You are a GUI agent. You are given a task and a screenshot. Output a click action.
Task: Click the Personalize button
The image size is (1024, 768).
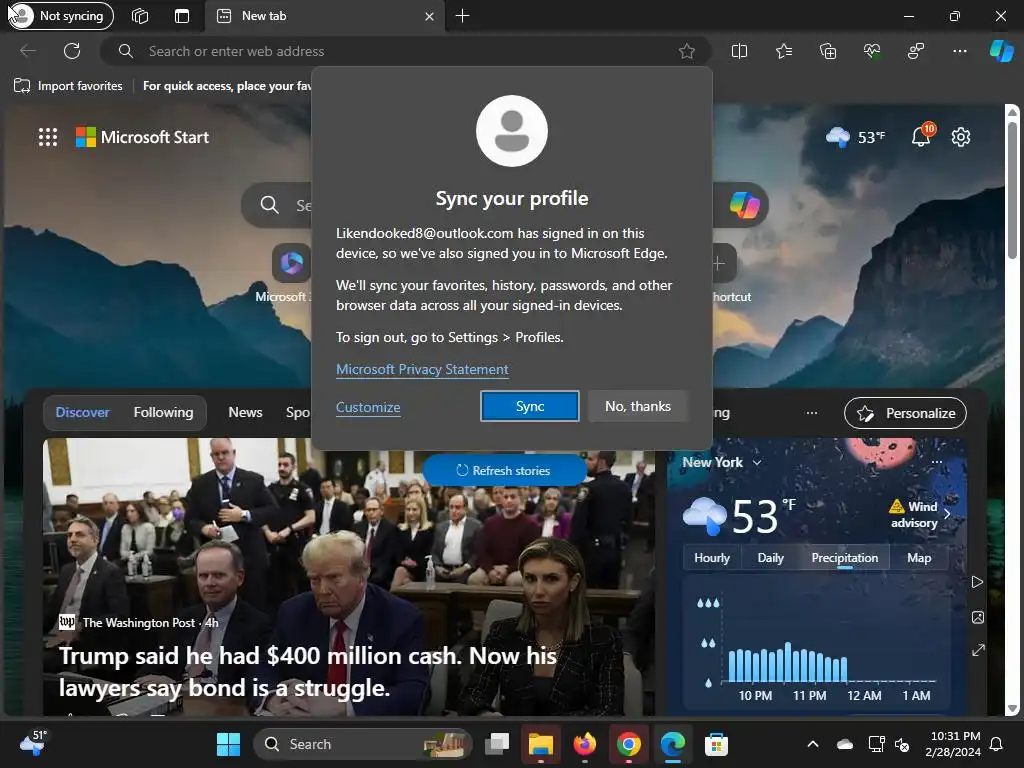coord(905,413)
